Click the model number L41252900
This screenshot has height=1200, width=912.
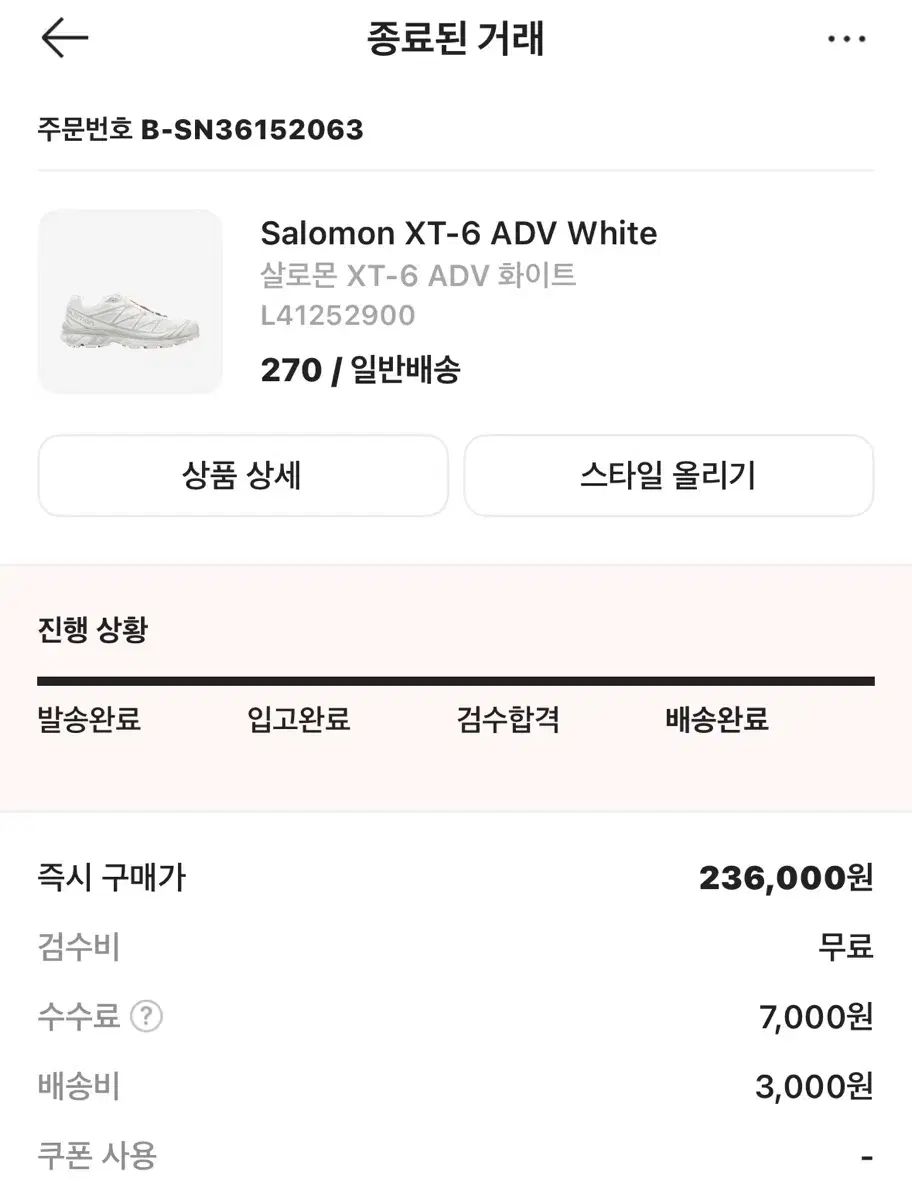[338, 316]
